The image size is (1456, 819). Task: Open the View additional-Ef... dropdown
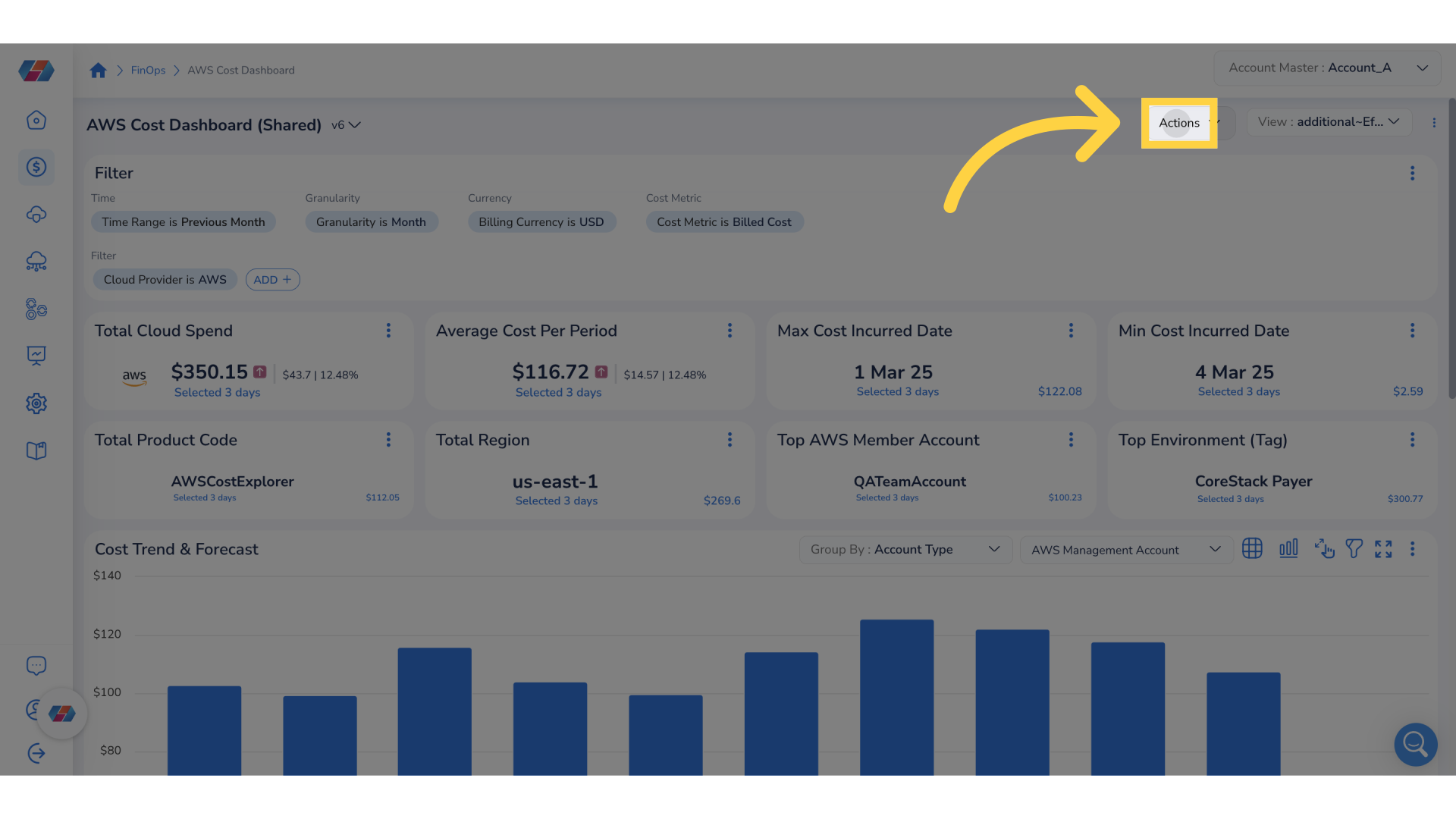coord(1329,122)
